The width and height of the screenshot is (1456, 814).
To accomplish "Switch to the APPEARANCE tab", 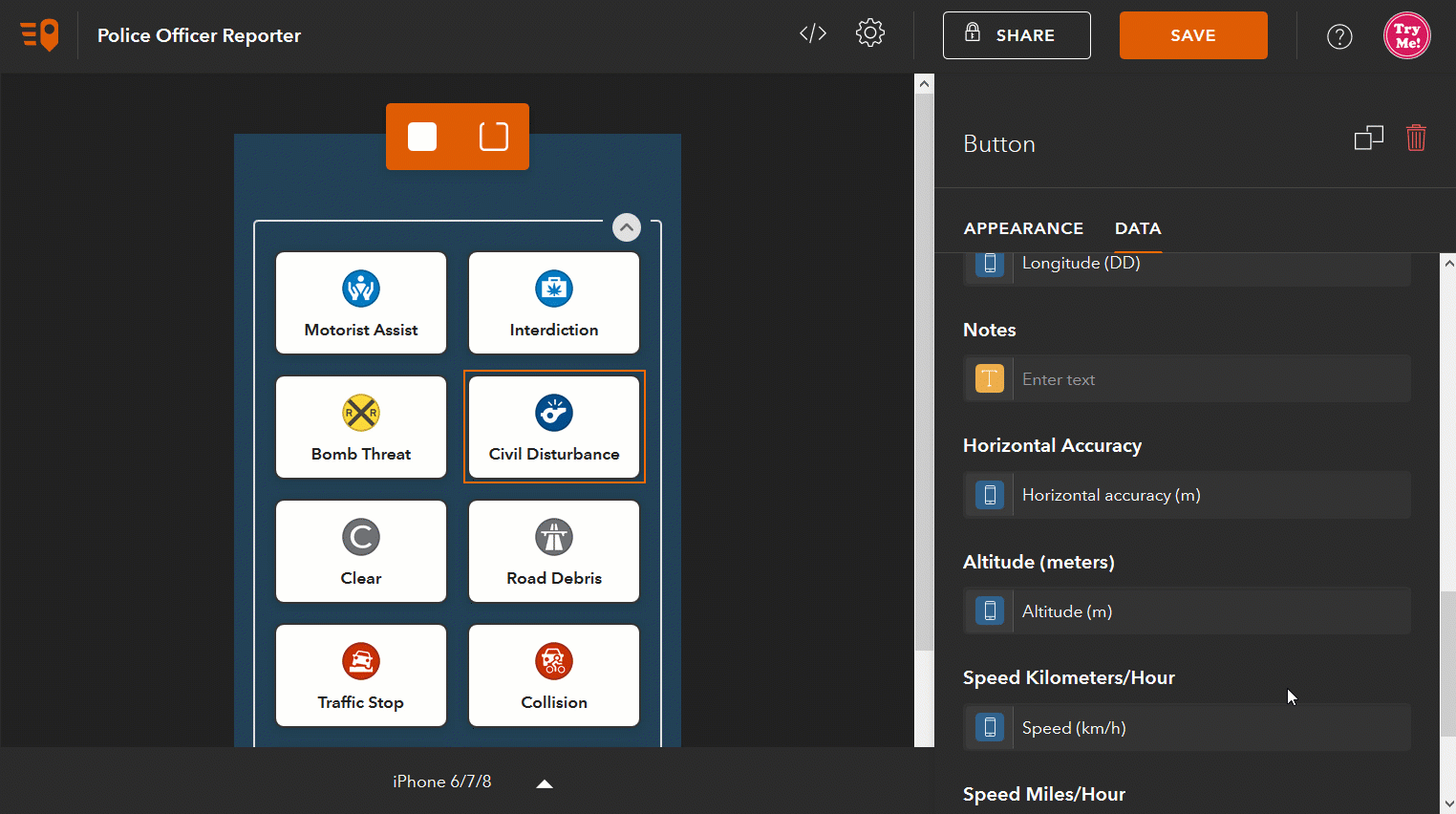I will pos(1023,228).
